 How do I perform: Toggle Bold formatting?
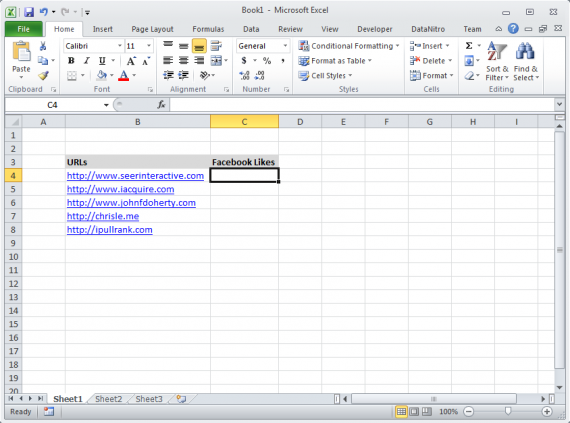point(71,61)
